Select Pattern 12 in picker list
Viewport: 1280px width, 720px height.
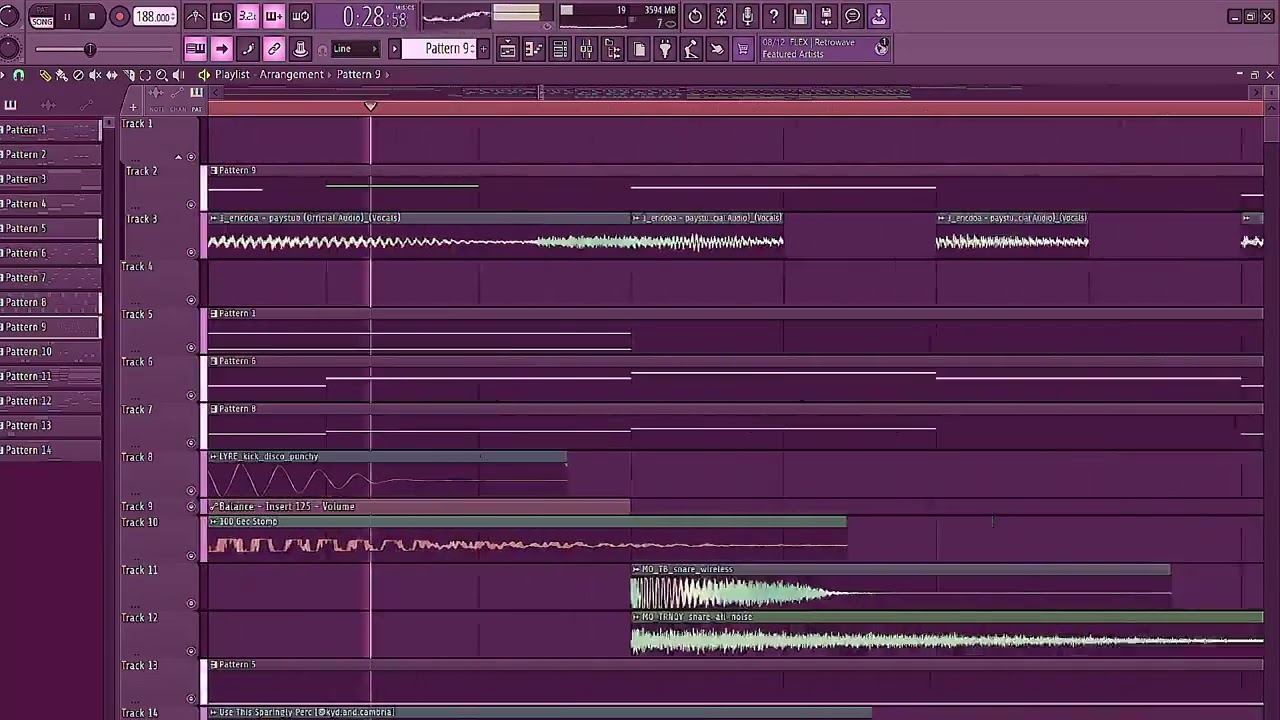pyautogui.click(x=50, y=401)
